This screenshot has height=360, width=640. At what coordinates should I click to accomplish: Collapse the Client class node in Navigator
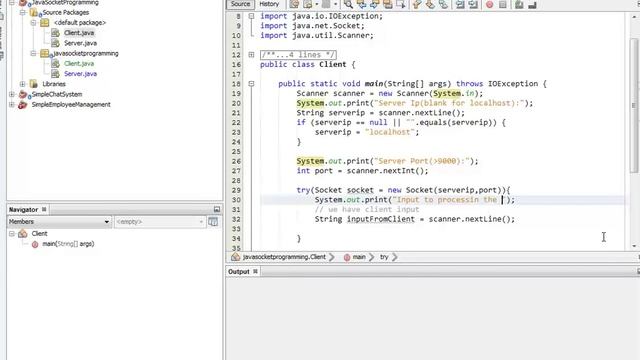pyautogui.click(x=12, y=233)
